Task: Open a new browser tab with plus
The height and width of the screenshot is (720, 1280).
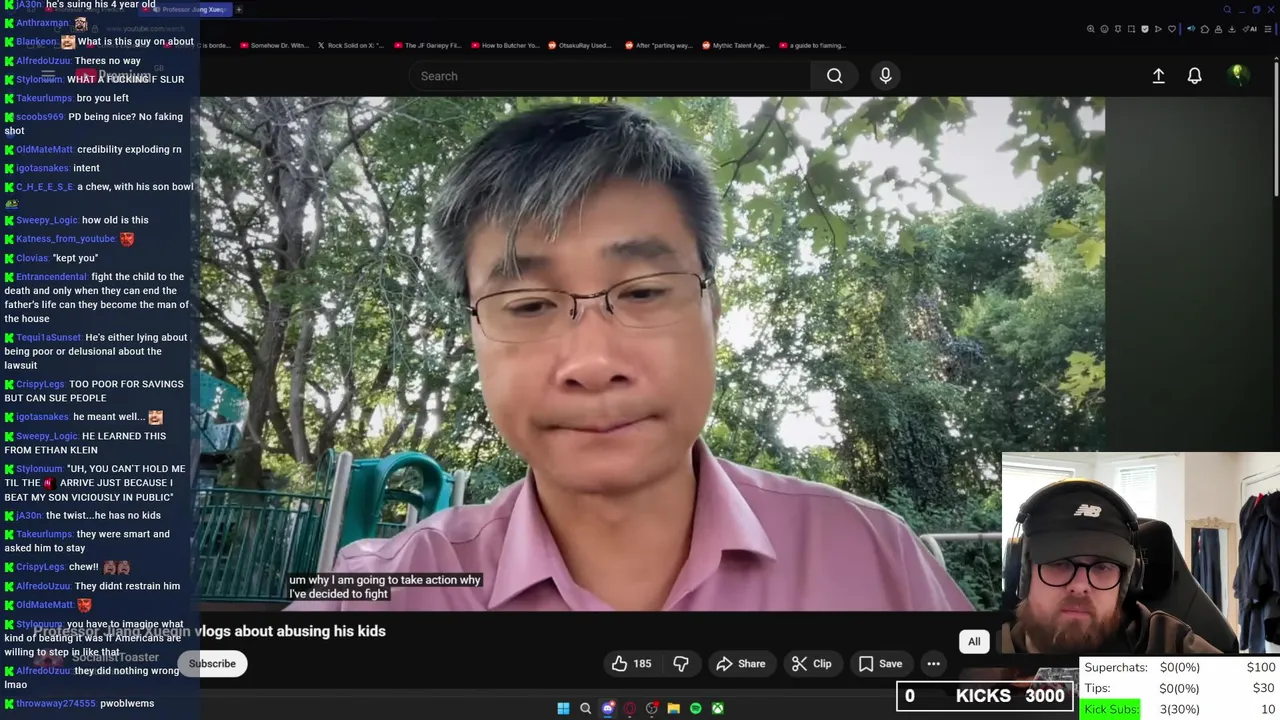Action: (239, 9)
